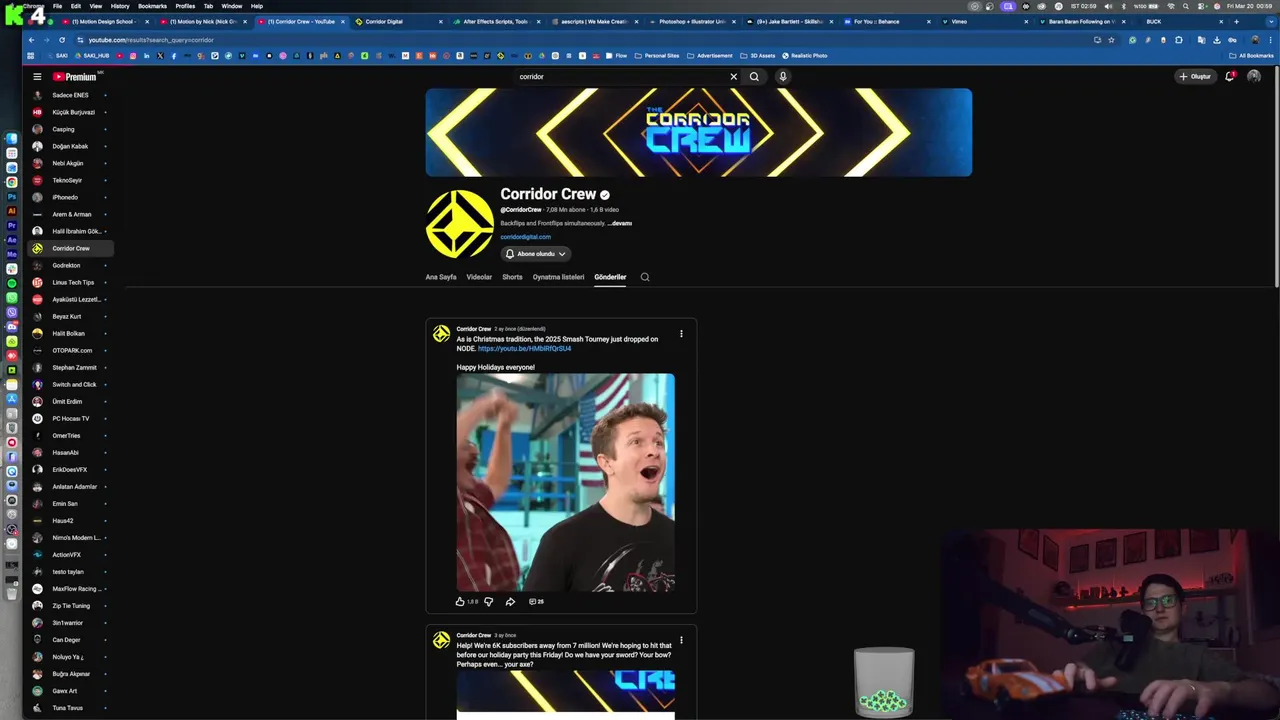1280x720 pixels.
Task: Open Chrome History menu
Action: click(120, 6)
